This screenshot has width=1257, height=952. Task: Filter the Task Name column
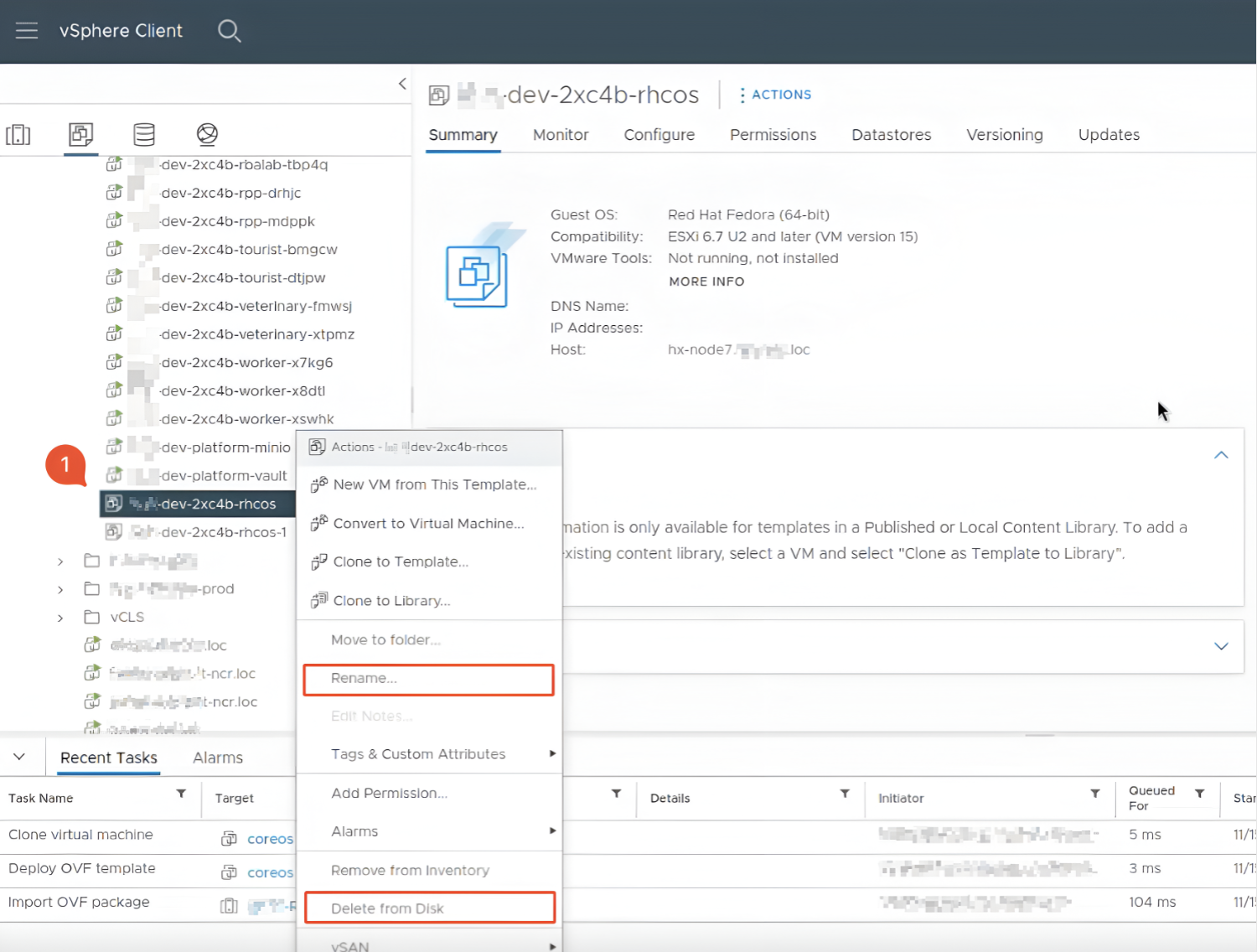[x=181, y=794]
